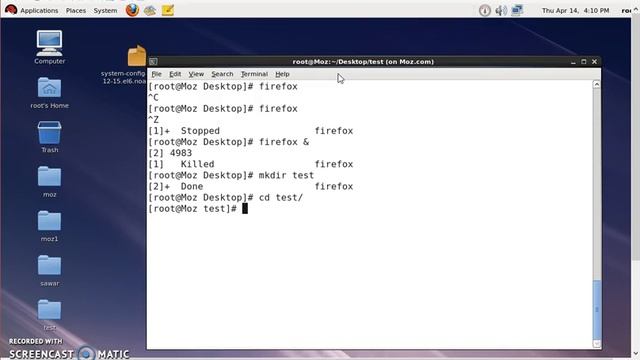Open the clock showing Thu Apr 14
The height and width of the screenshot is (360, 640).
tap(575, 11)
